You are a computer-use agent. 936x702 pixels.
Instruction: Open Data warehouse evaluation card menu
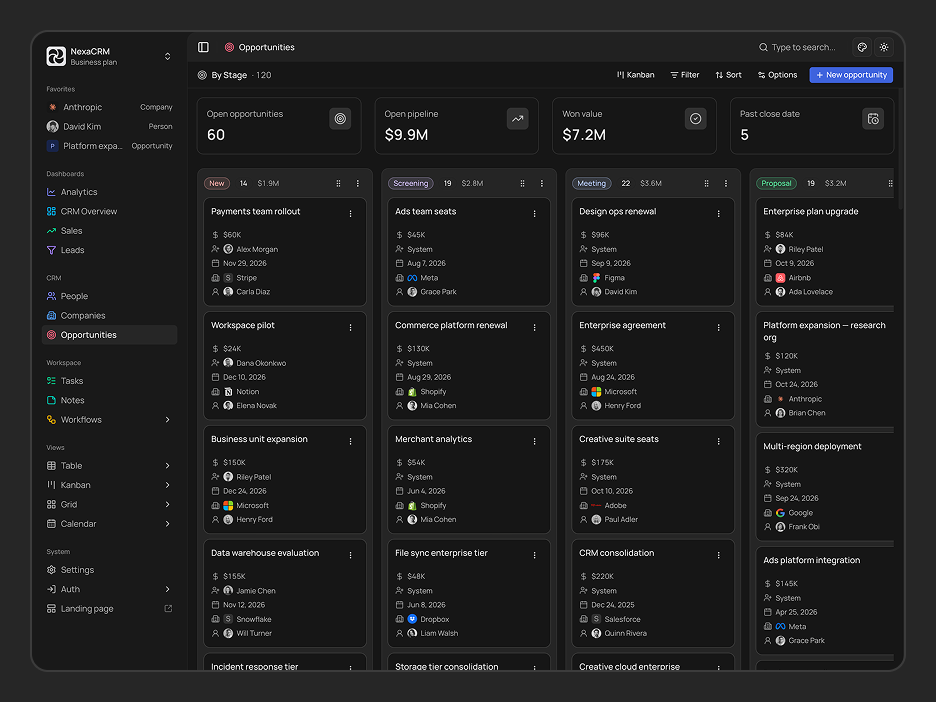point(350,556)
